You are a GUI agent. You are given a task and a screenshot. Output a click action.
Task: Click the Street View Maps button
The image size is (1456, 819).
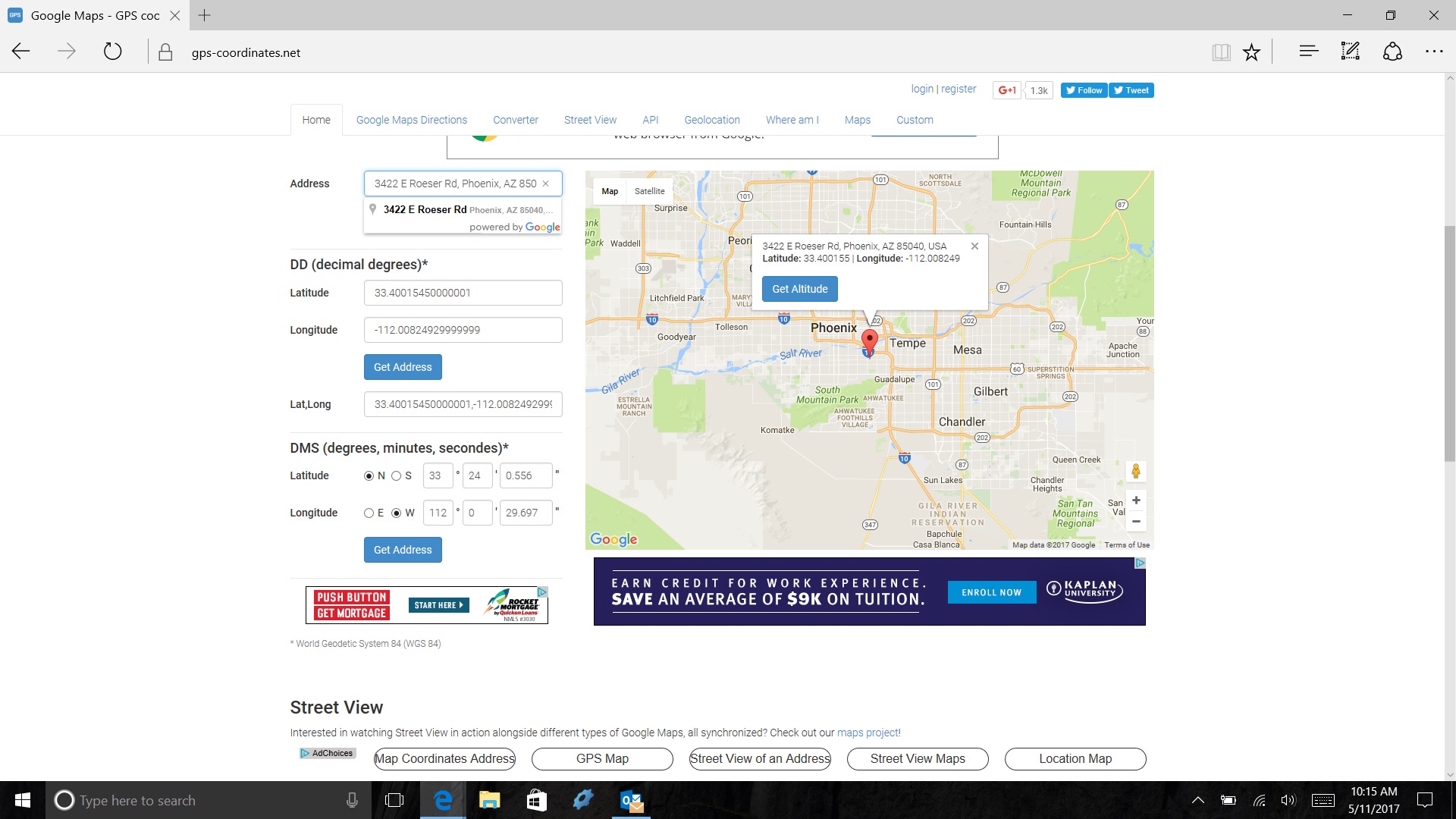click(918, 759)
